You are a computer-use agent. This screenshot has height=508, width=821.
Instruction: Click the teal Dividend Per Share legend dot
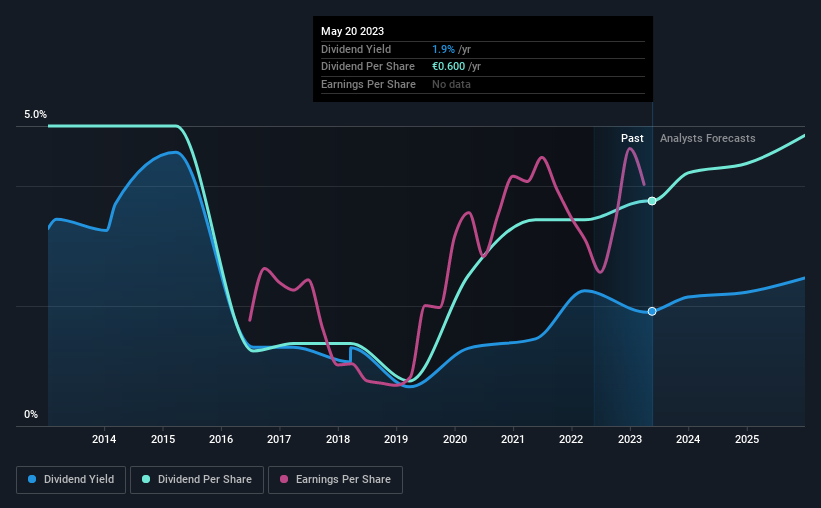tap(146, 479)
